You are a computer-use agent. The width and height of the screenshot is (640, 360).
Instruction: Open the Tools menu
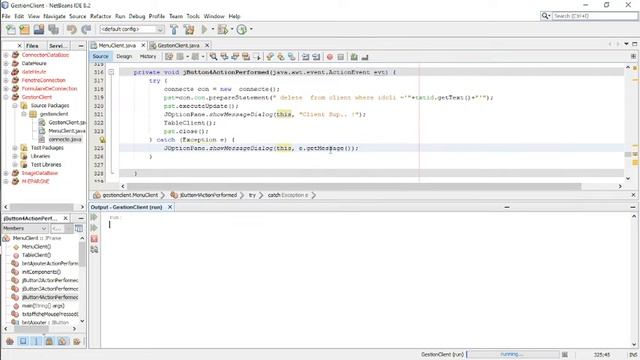point(193,16)
